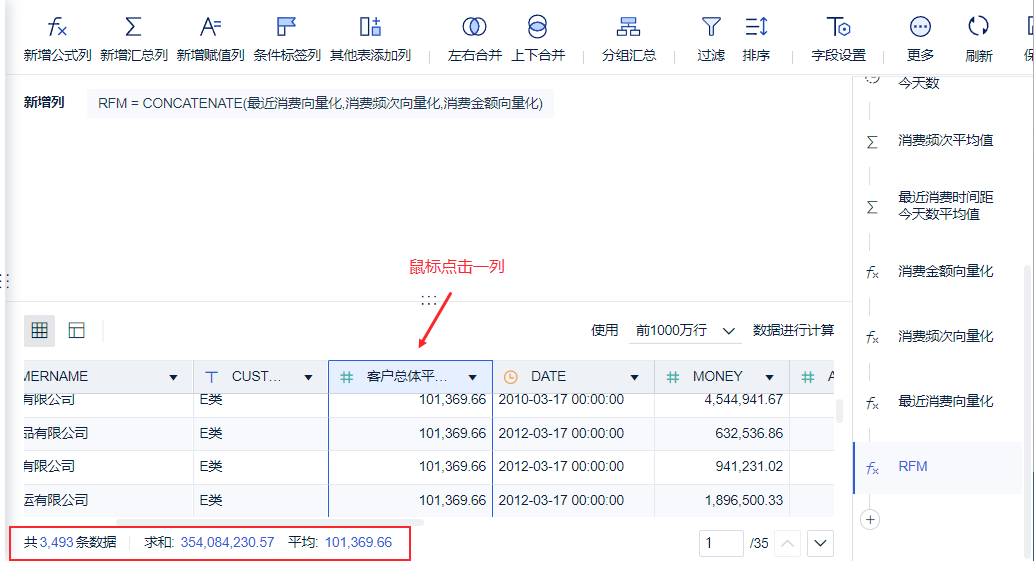Open the filter tool (过滤)
Screen dimensions: 1034x561
click(711, 40)
